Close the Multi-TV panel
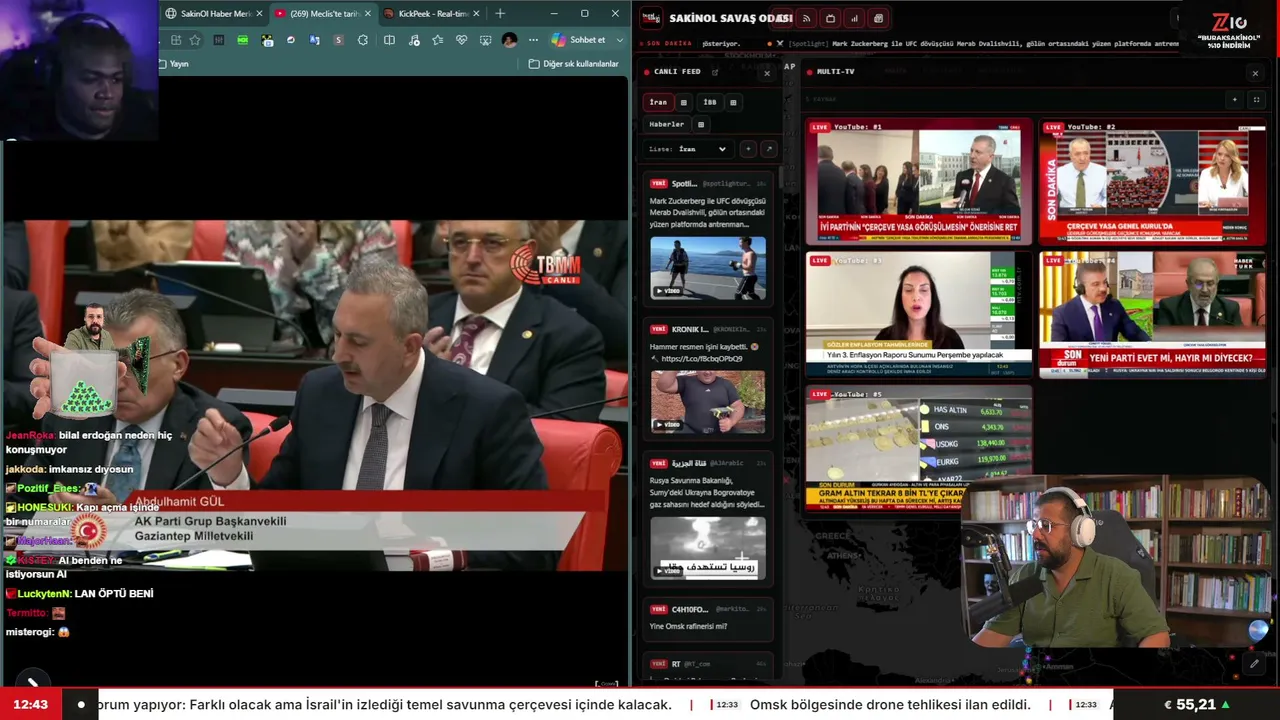The image size is (1280, 720). tap(1255, 73)
